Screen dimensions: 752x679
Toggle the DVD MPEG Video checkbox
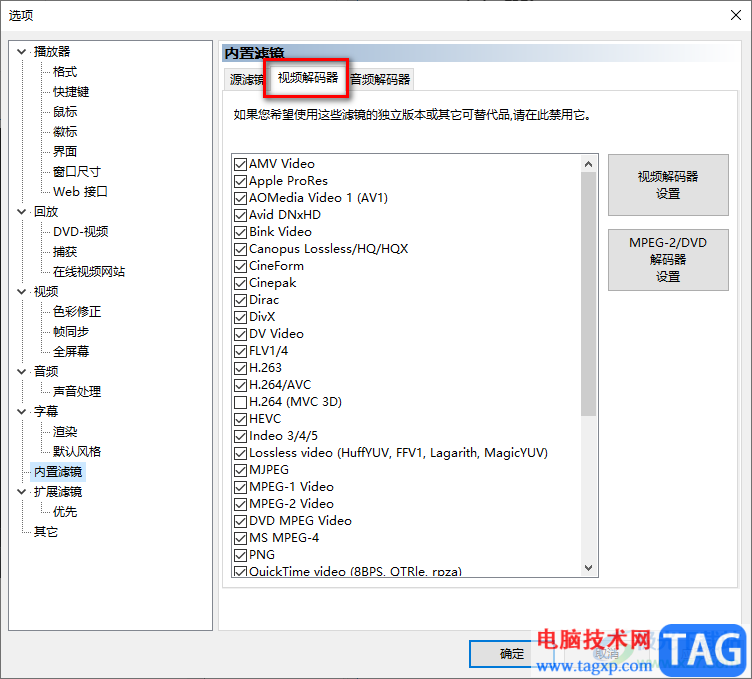tap(240, 521)
